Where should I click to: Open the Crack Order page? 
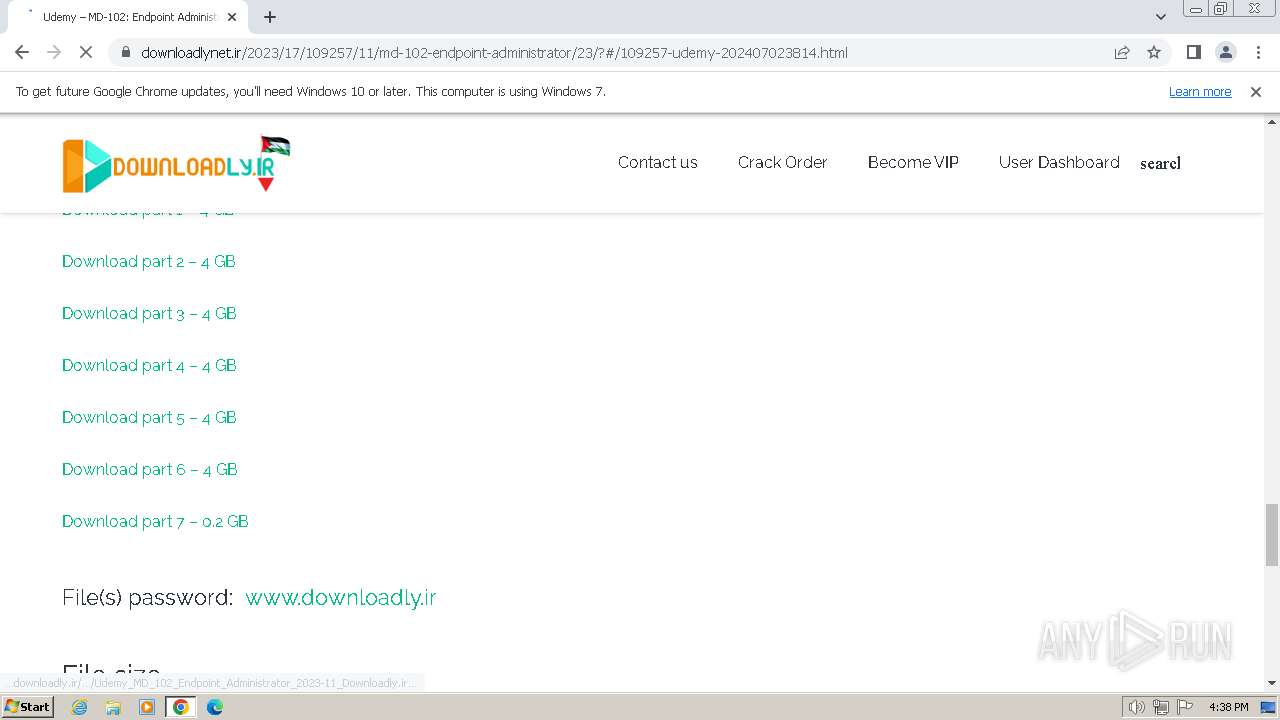click(x=782, y=162)
